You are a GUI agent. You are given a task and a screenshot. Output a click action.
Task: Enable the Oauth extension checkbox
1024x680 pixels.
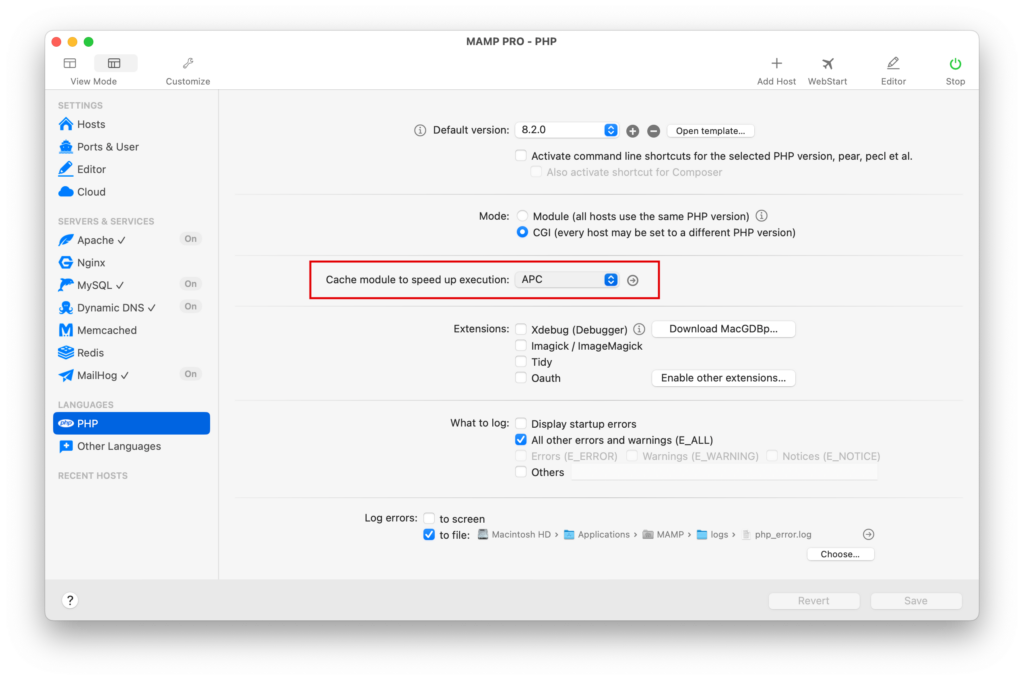[x=520, y=378]
